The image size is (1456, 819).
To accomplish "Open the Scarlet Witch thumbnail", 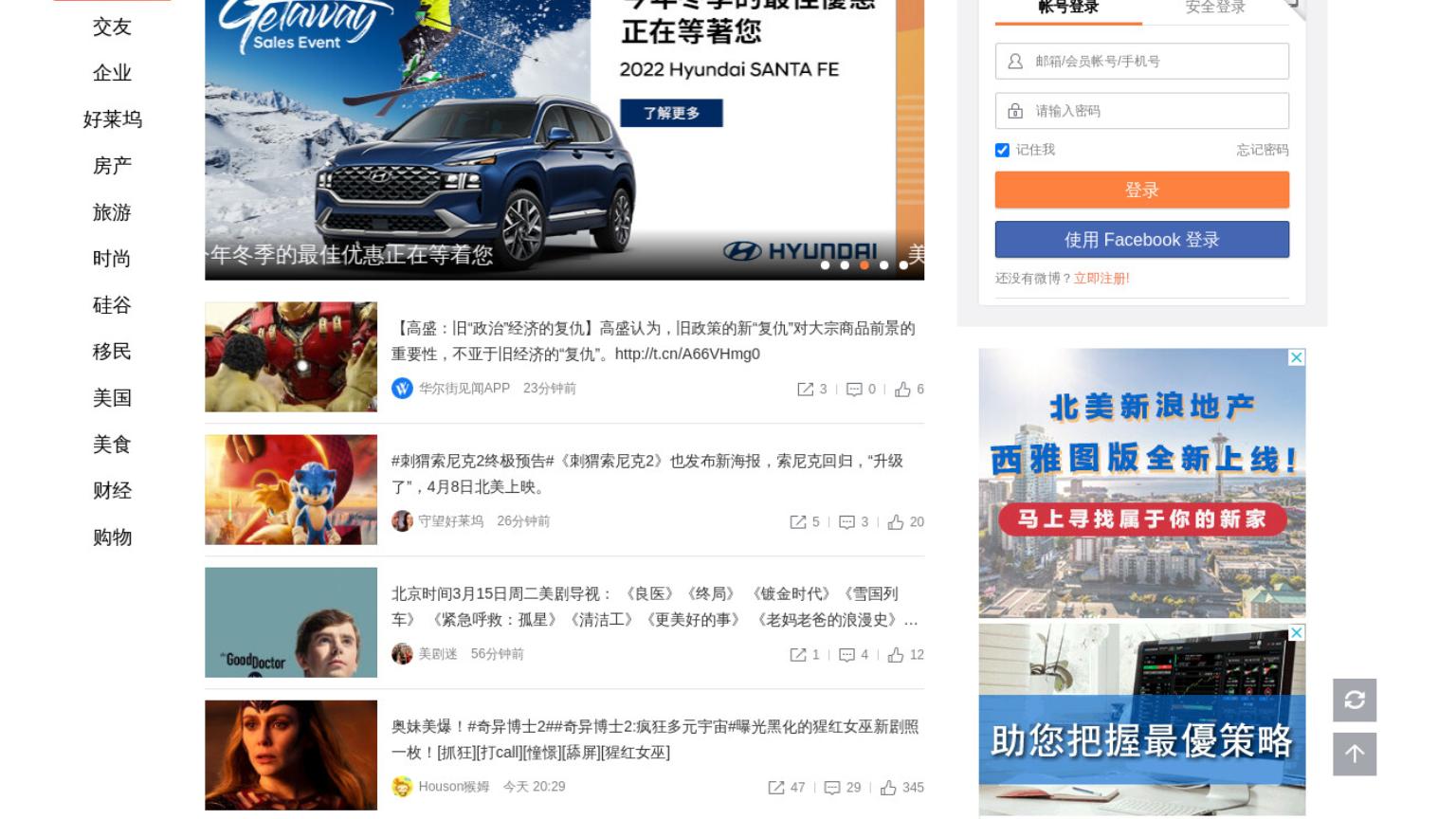I will point(291,755).
